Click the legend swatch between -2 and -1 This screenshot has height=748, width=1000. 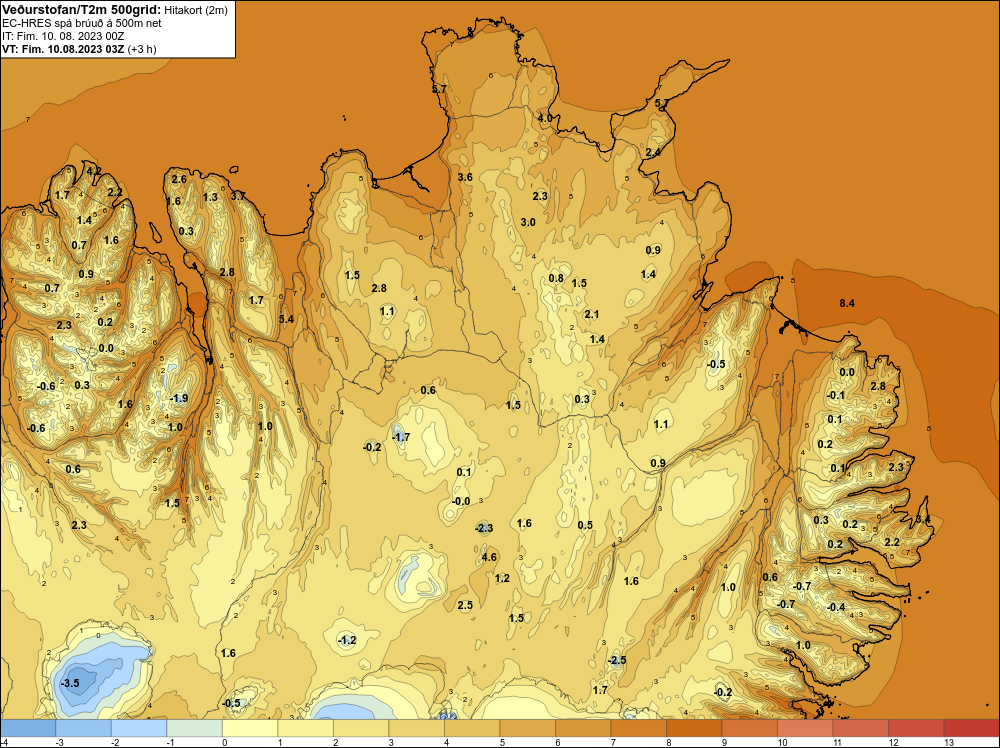coord(139,728)
